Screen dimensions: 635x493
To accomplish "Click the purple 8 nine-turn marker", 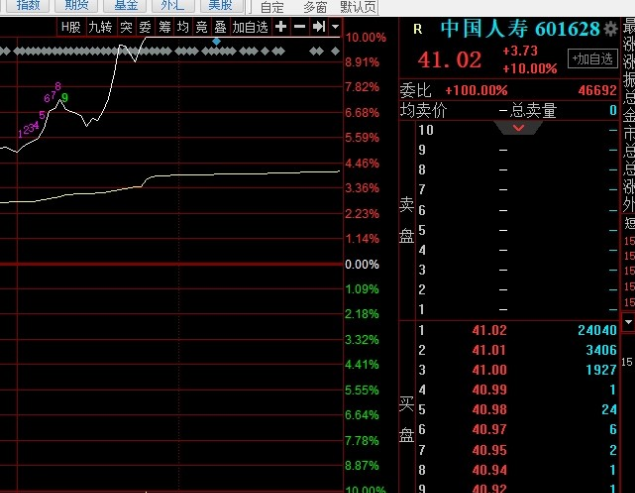I will click(58, 86).
